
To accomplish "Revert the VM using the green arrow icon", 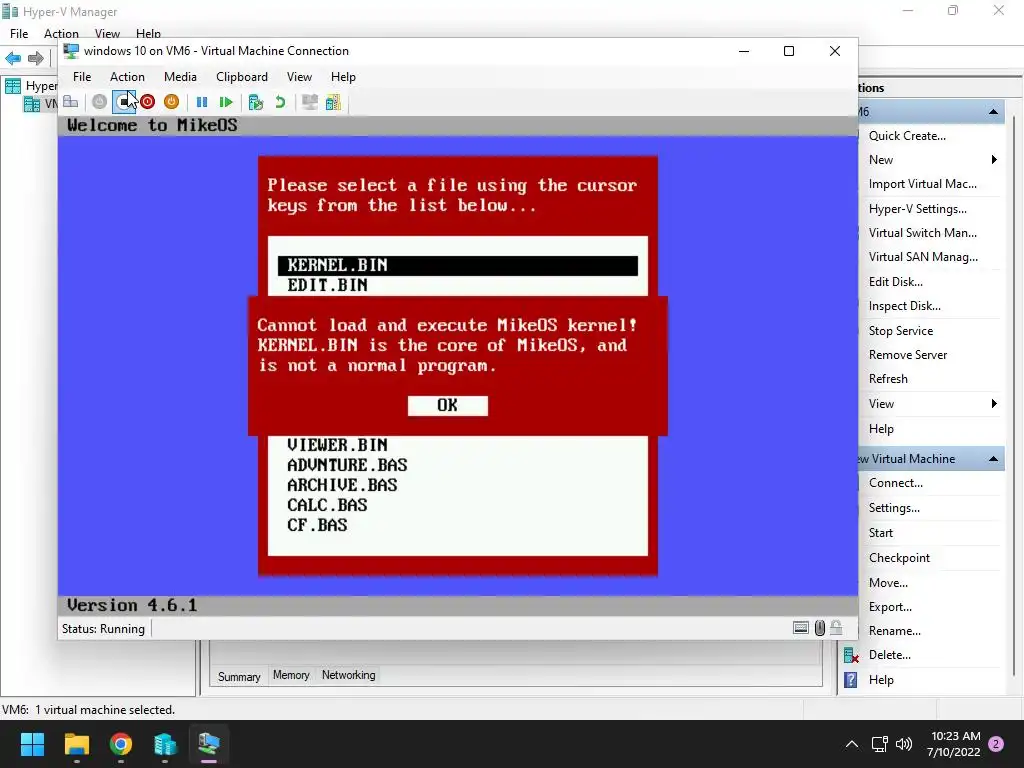I will 280,102.
